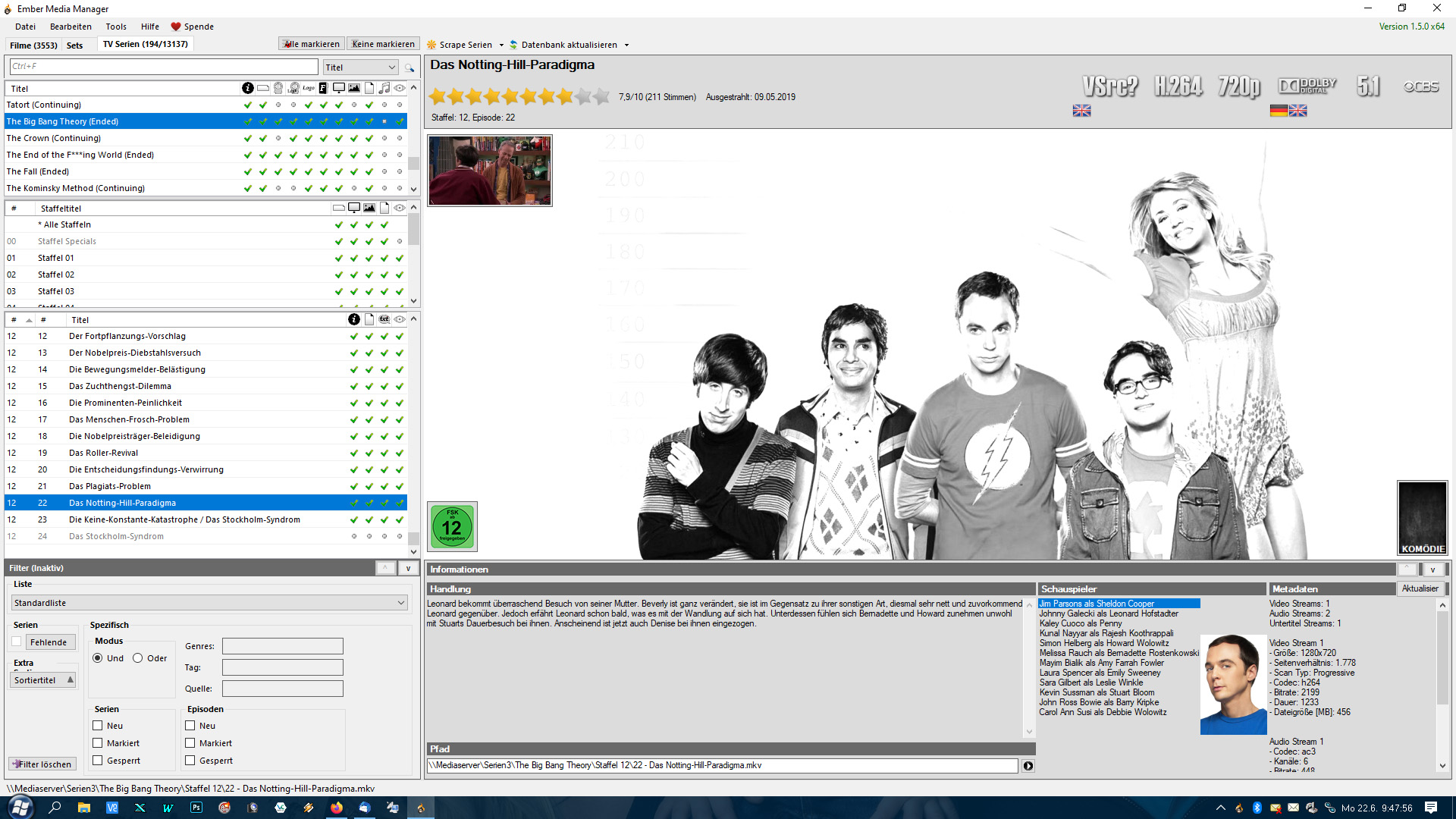Tick the Fehlende checkbox
The height and width of the screenshot is (819, 1456).
tap(17, 642)
